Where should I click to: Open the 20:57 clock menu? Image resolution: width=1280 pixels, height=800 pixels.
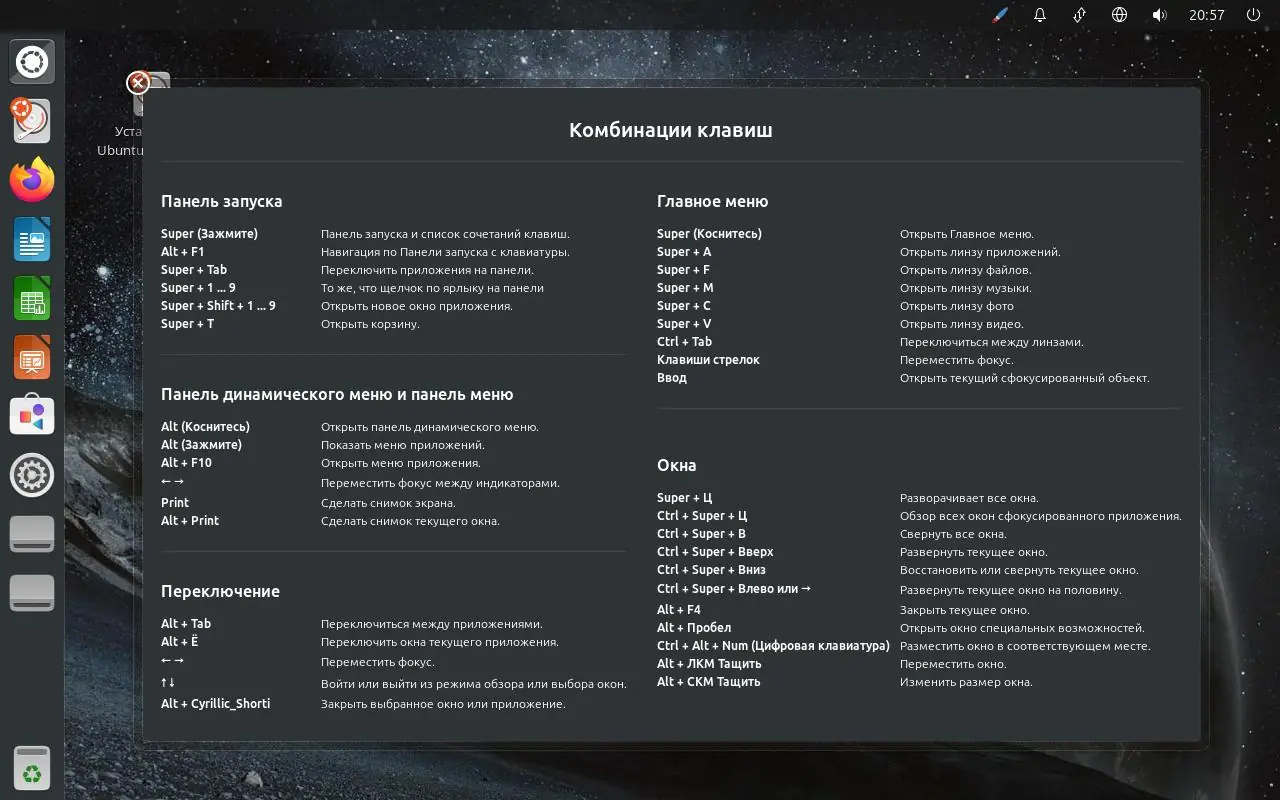tap(1207, 15)
